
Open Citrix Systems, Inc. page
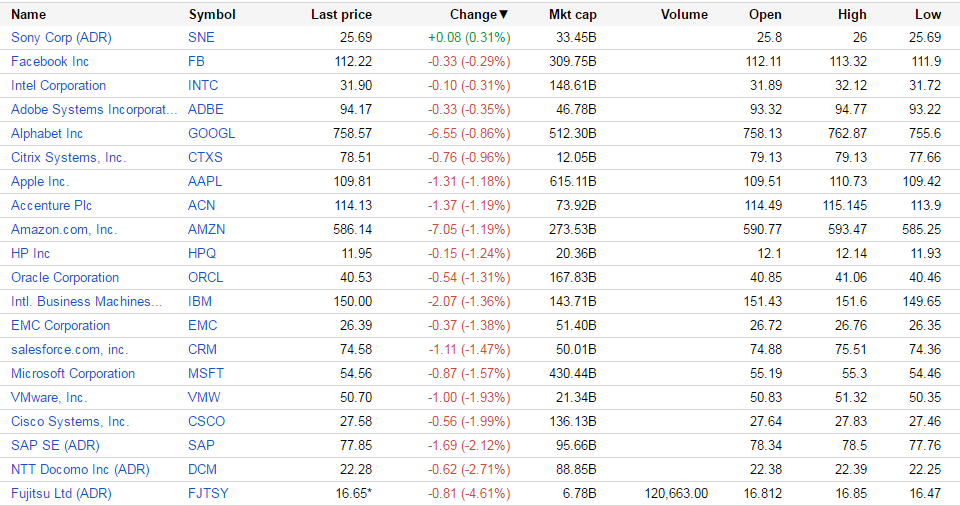click(x=69, y=158)
